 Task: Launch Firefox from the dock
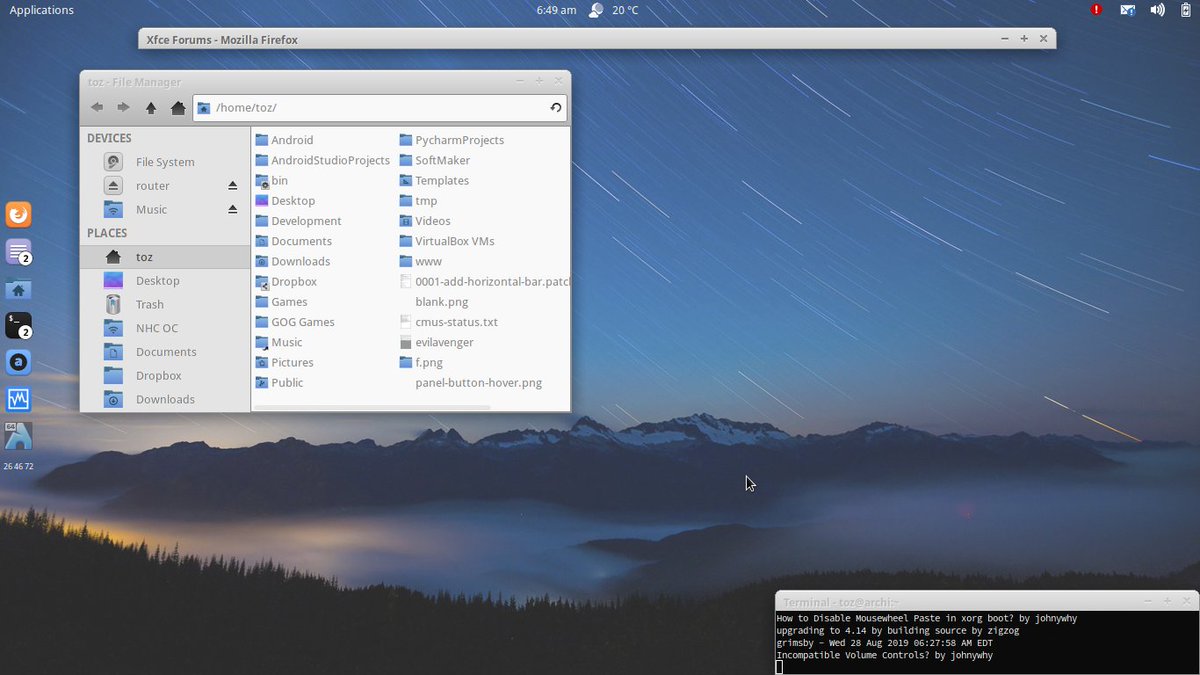(18, 214)
